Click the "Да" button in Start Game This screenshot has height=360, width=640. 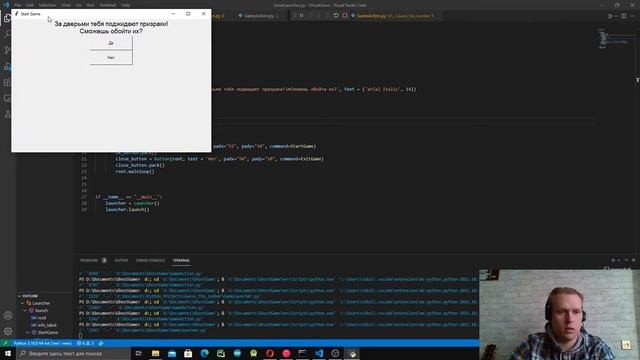click(111, 43)
